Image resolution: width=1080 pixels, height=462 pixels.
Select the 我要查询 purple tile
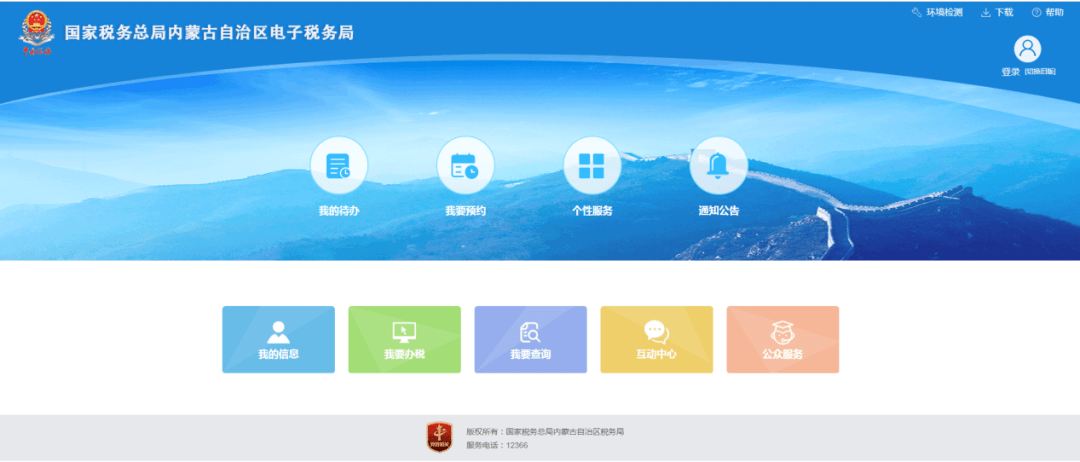[530, 339]
